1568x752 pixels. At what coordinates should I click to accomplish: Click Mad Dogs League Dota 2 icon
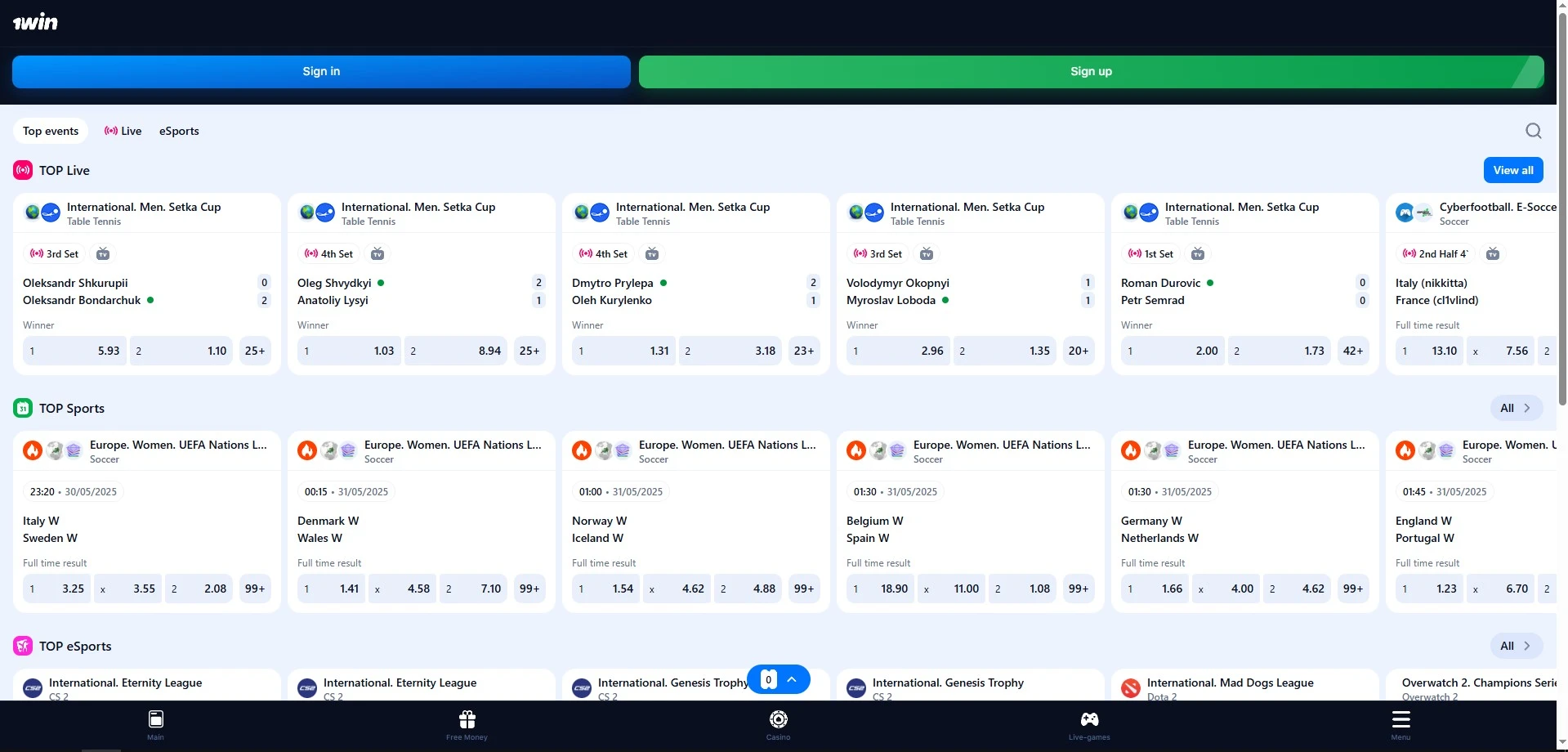pos(1131,688)
